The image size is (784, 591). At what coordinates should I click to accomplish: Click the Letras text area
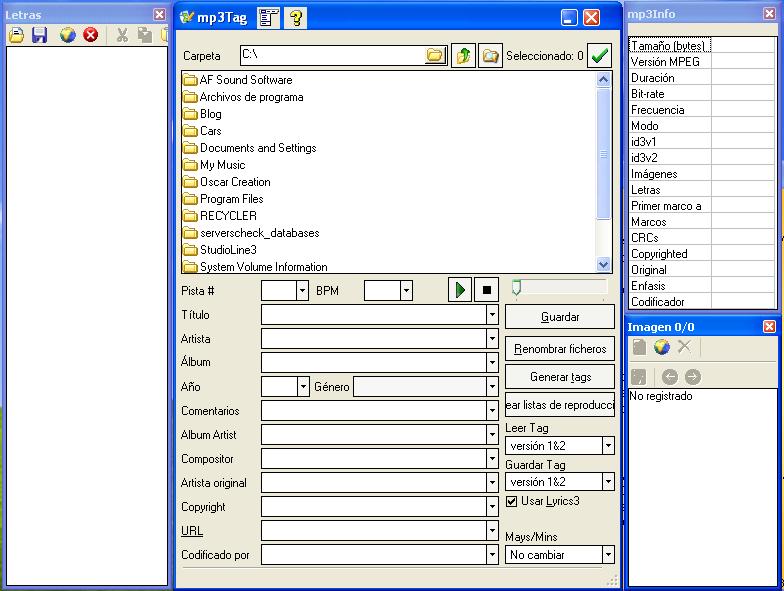[87, 316]
